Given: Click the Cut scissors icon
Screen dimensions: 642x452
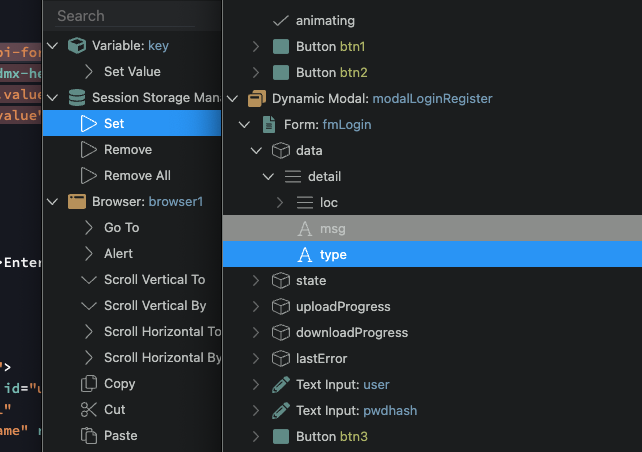Looking at the screenshot, I should coord(88,410).
